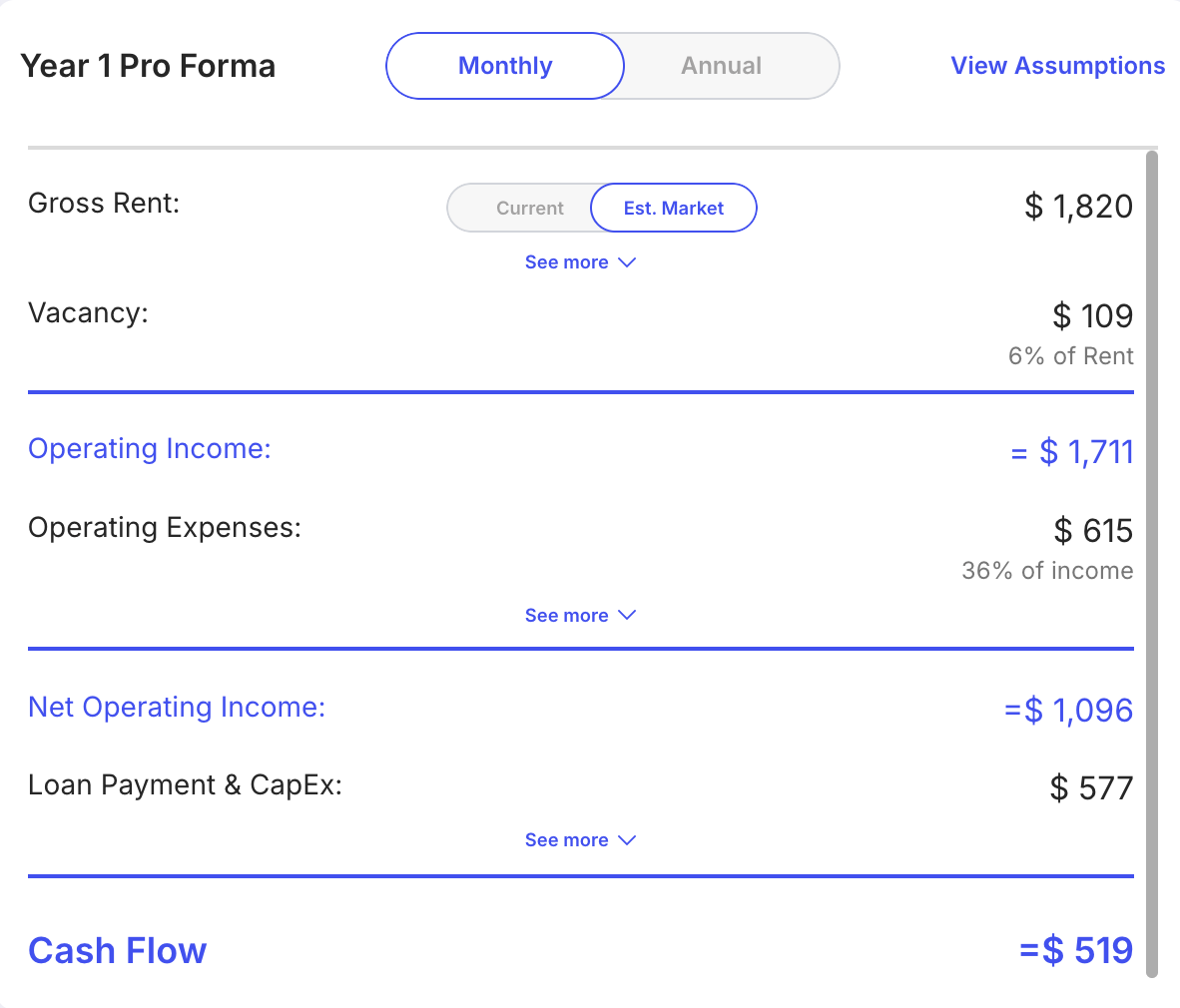
Task: Expand See more for Gross Rent
Action: click(x=567, y=262)
